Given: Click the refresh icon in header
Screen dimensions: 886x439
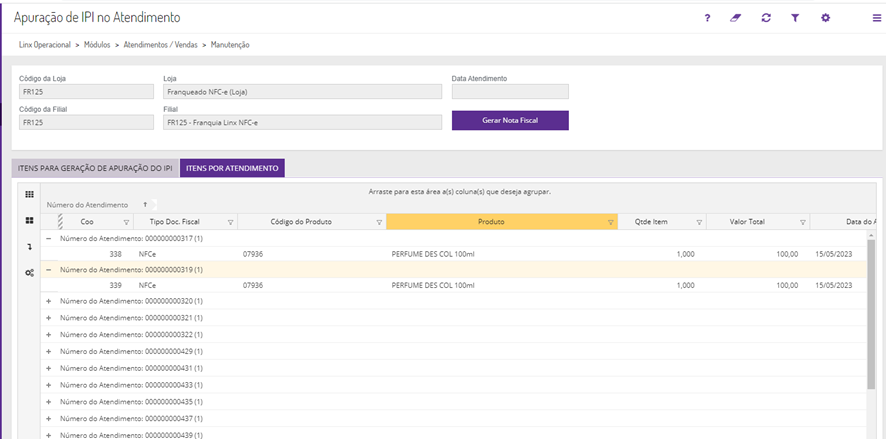Looking at the screenshot, I should (766, 18).
